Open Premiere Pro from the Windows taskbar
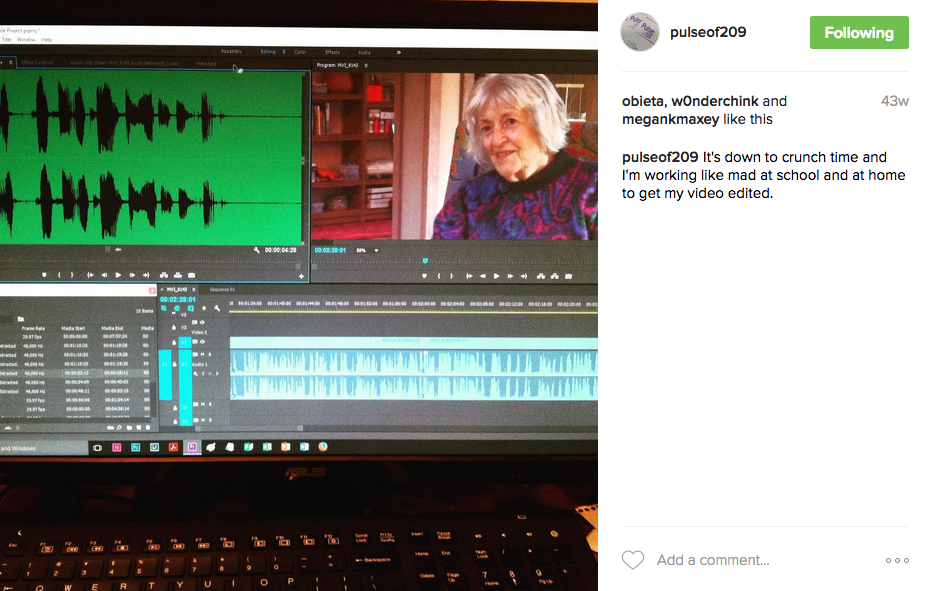This screenshot has width=929, height=591. click(x=191, y=449)
